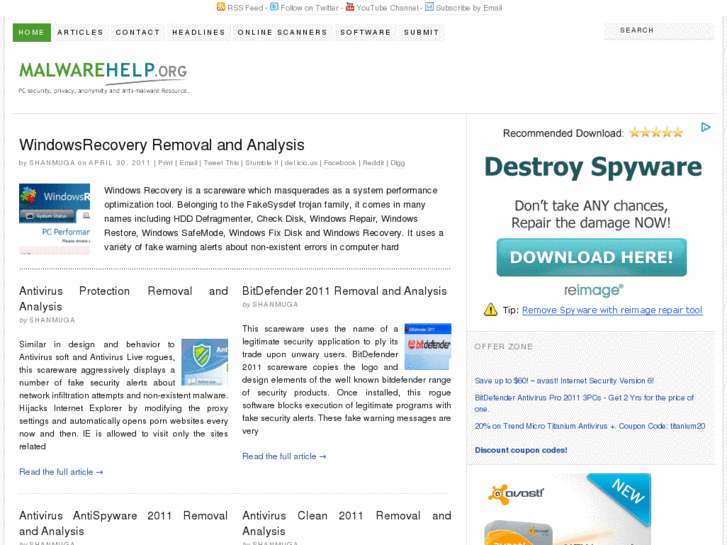Share article via Digg link
This screenshot has width=727, height=545.
point(398,163)
